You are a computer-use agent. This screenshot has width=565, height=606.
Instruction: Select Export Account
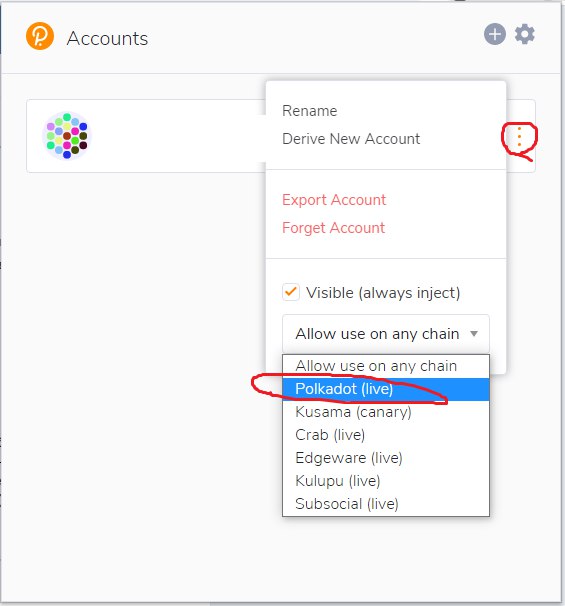[x=334, y=200]
